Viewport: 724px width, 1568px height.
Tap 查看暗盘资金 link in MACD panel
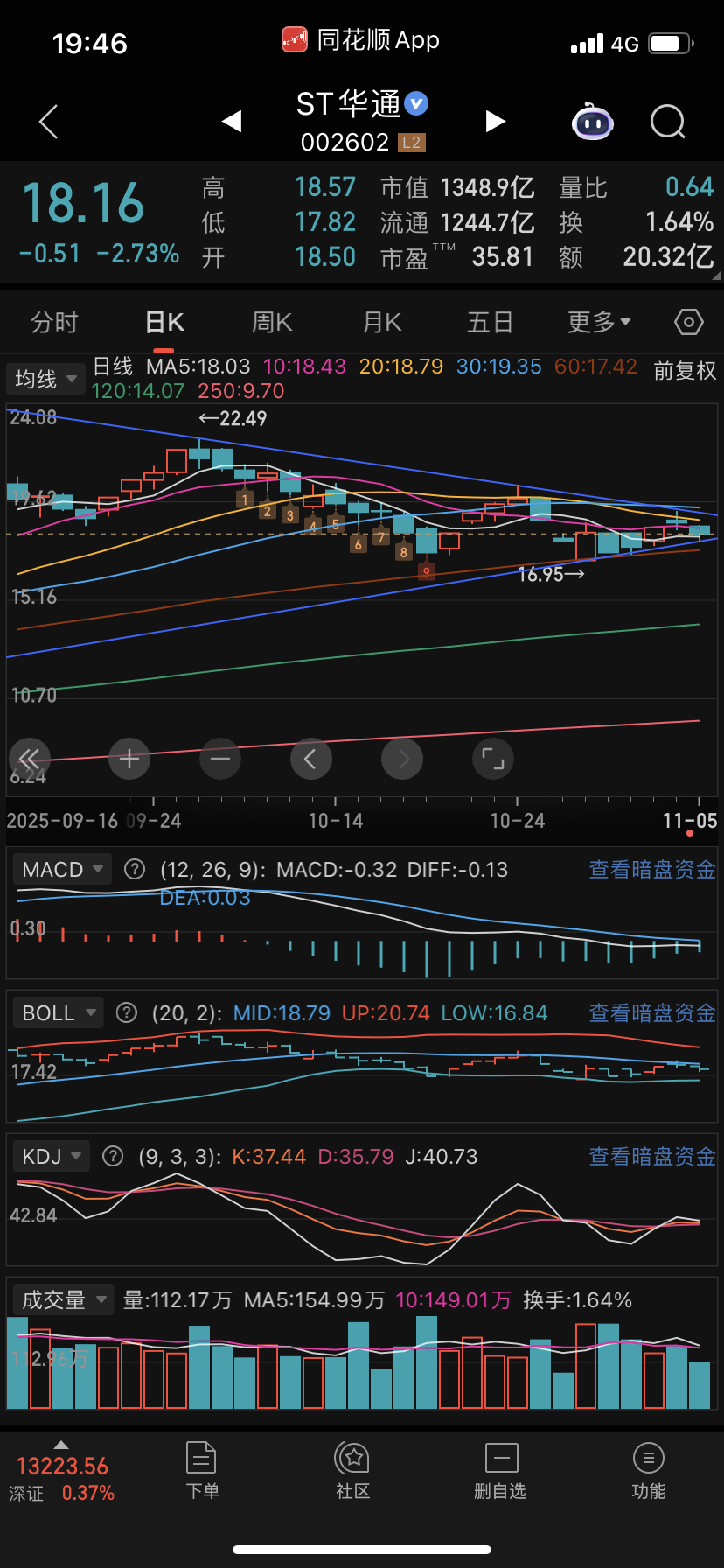coord(652,869)
